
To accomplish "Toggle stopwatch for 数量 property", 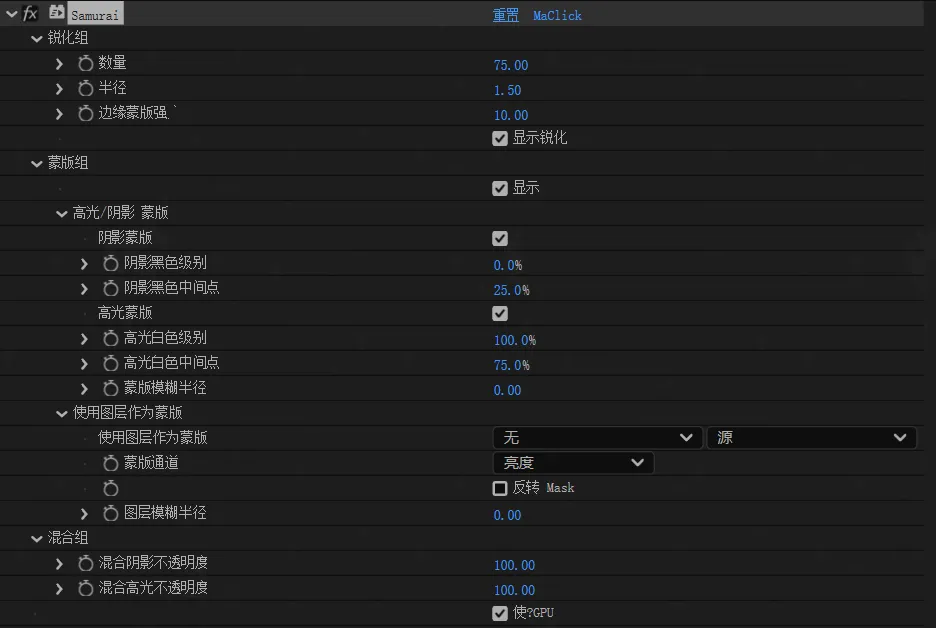I will pyautogui.click(x=86, y=64).
